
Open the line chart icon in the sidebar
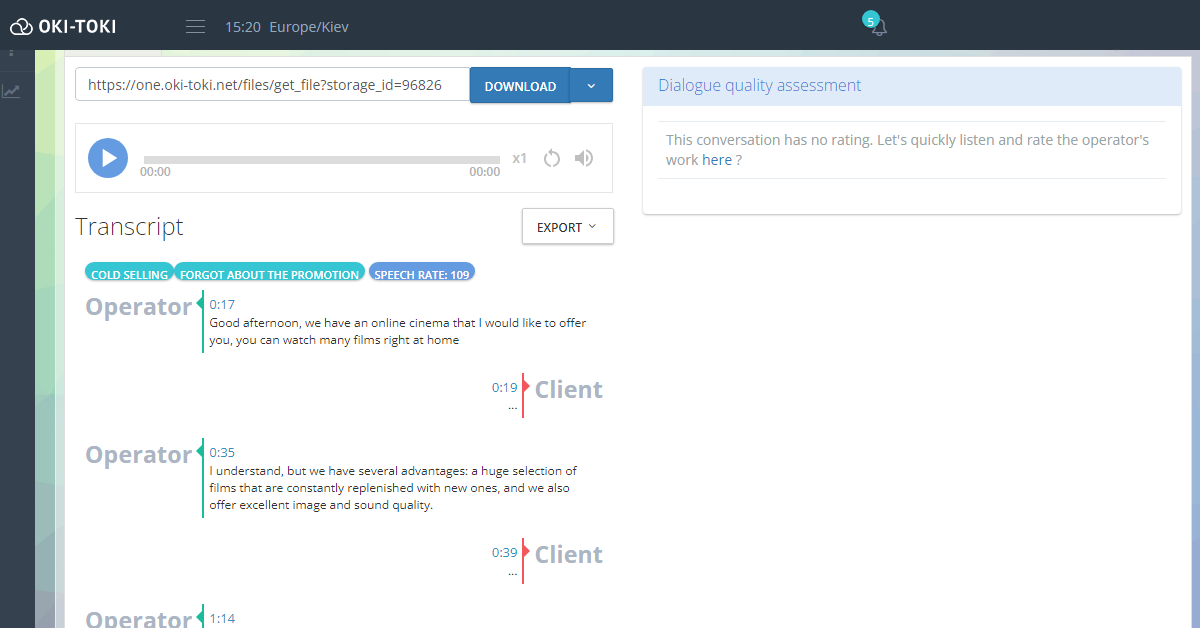[11, 91]
